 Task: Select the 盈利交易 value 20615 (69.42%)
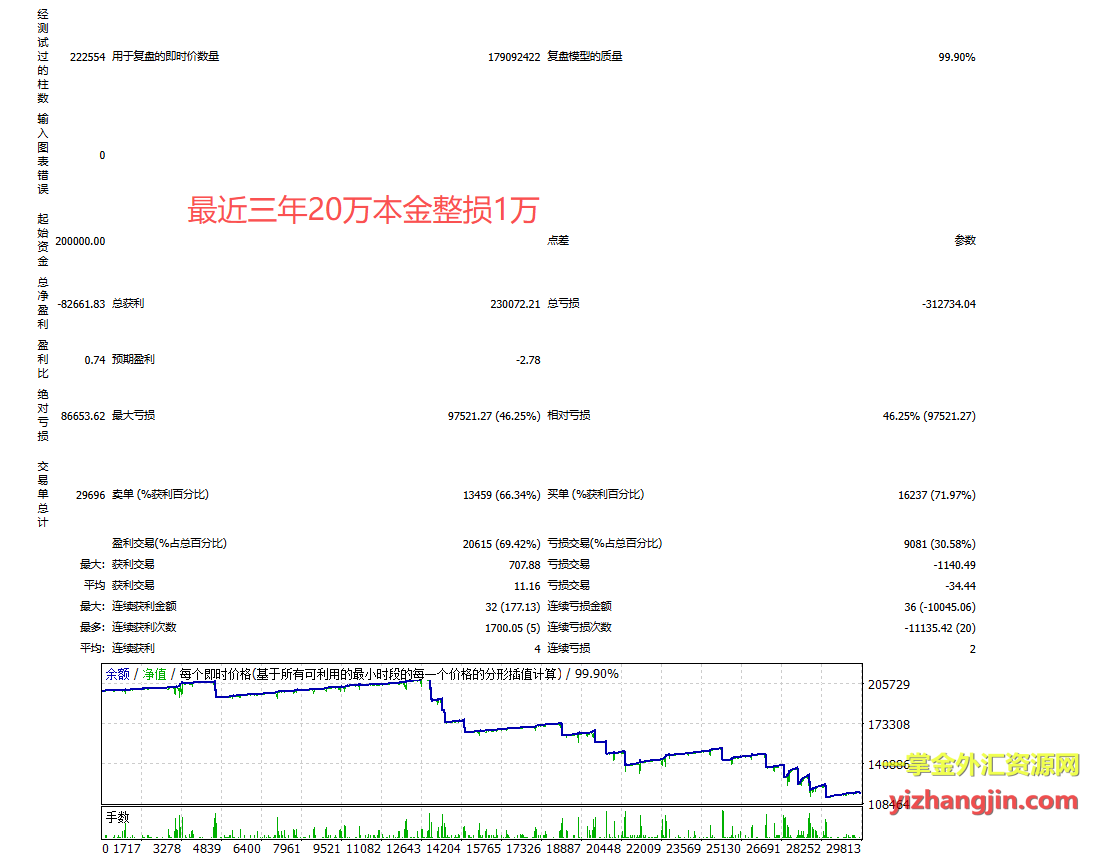tap(502, 544)
